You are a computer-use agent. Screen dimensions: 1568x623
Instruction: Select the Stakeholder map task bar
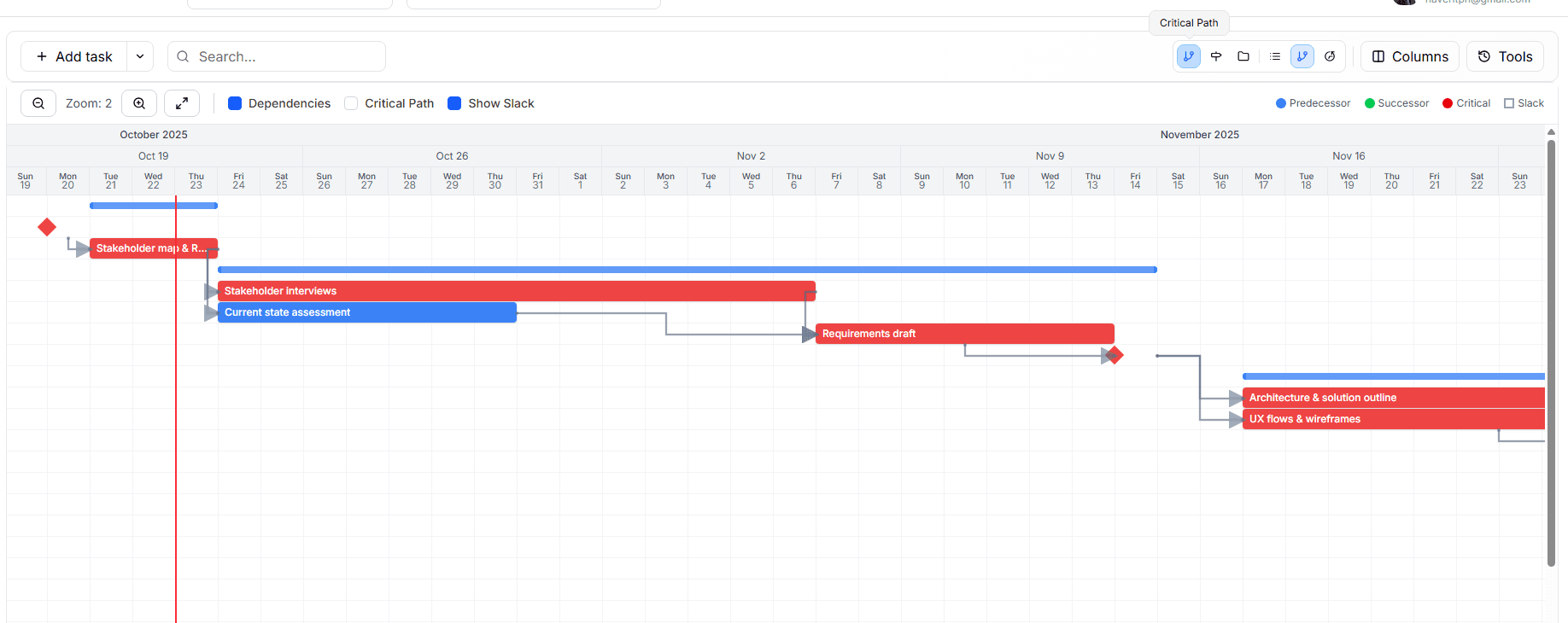(154, 248)
